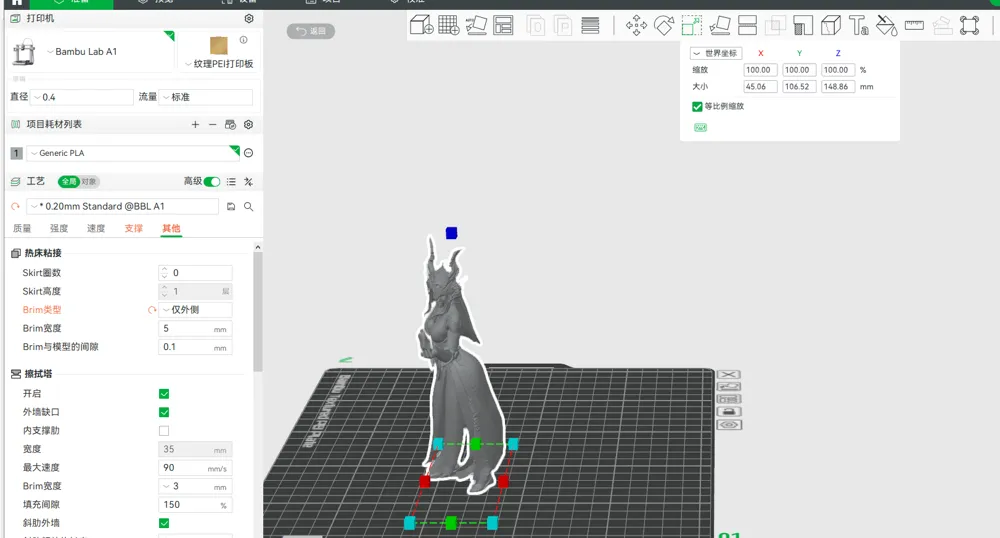Screen dimensions: 1000x538
Task: Click the settings panel scrollbar
Action: pos(258,312)
